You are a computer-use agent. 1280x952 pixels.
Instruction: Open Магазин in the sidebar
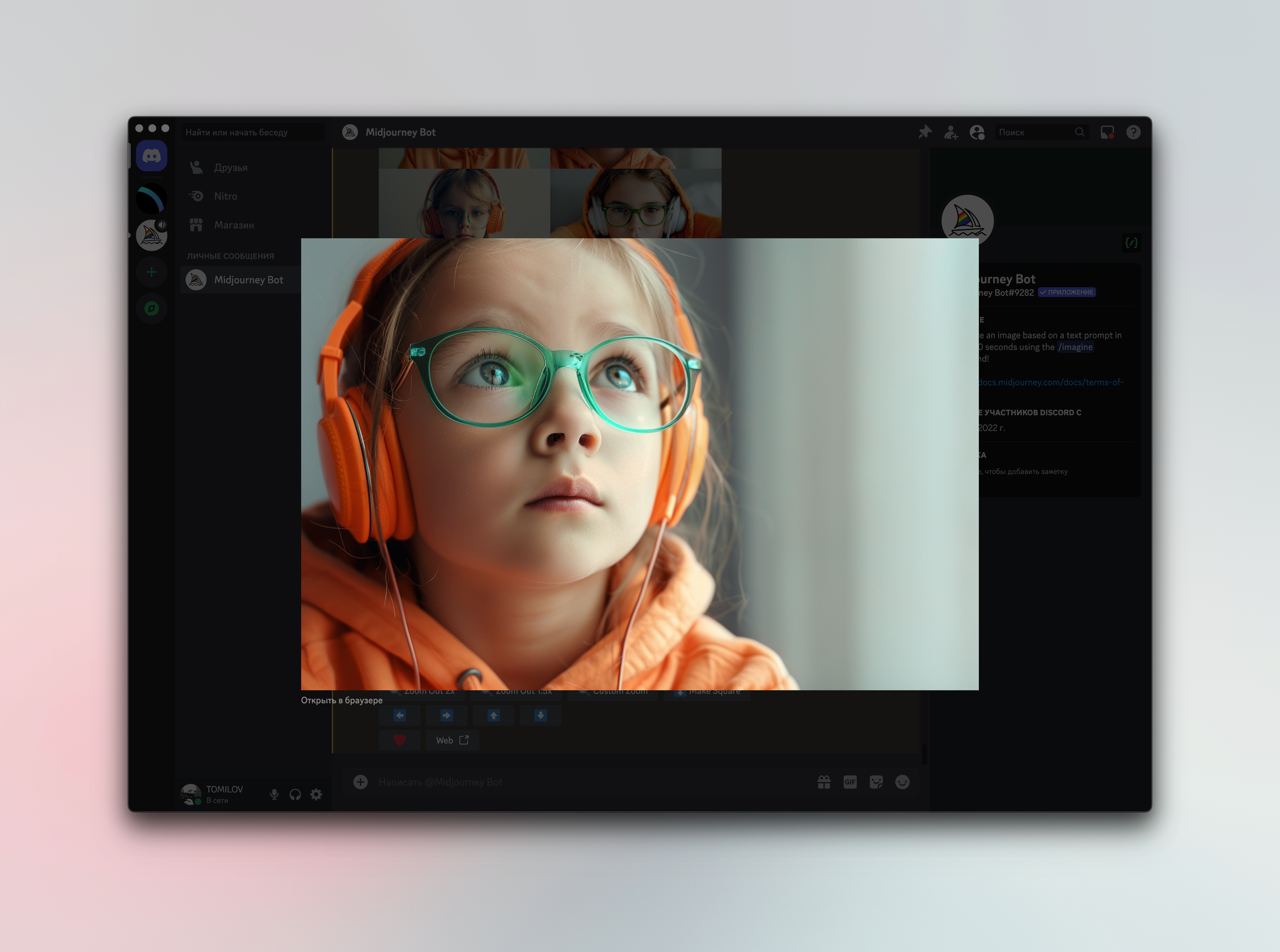pyautogui.click(x=253, y=225)
